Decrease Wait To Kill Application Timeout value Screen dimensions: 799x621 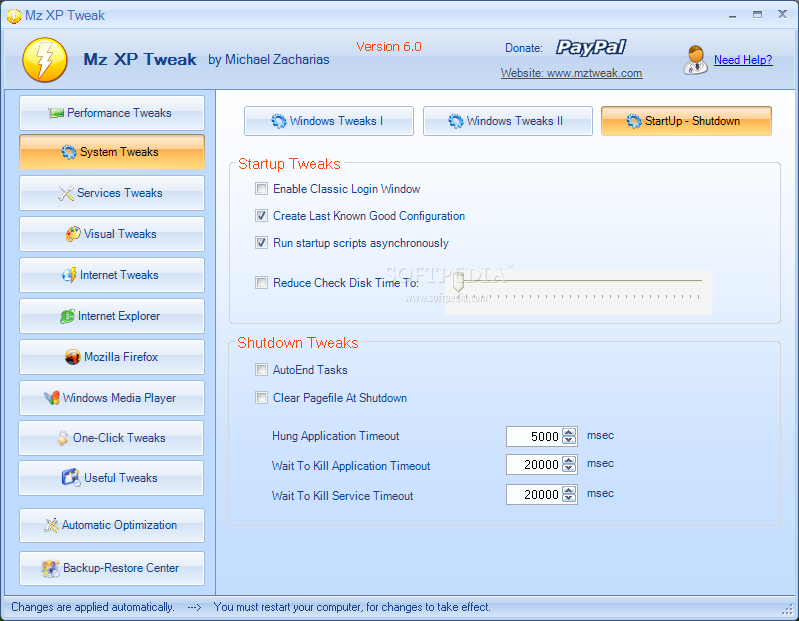[569, 468]
